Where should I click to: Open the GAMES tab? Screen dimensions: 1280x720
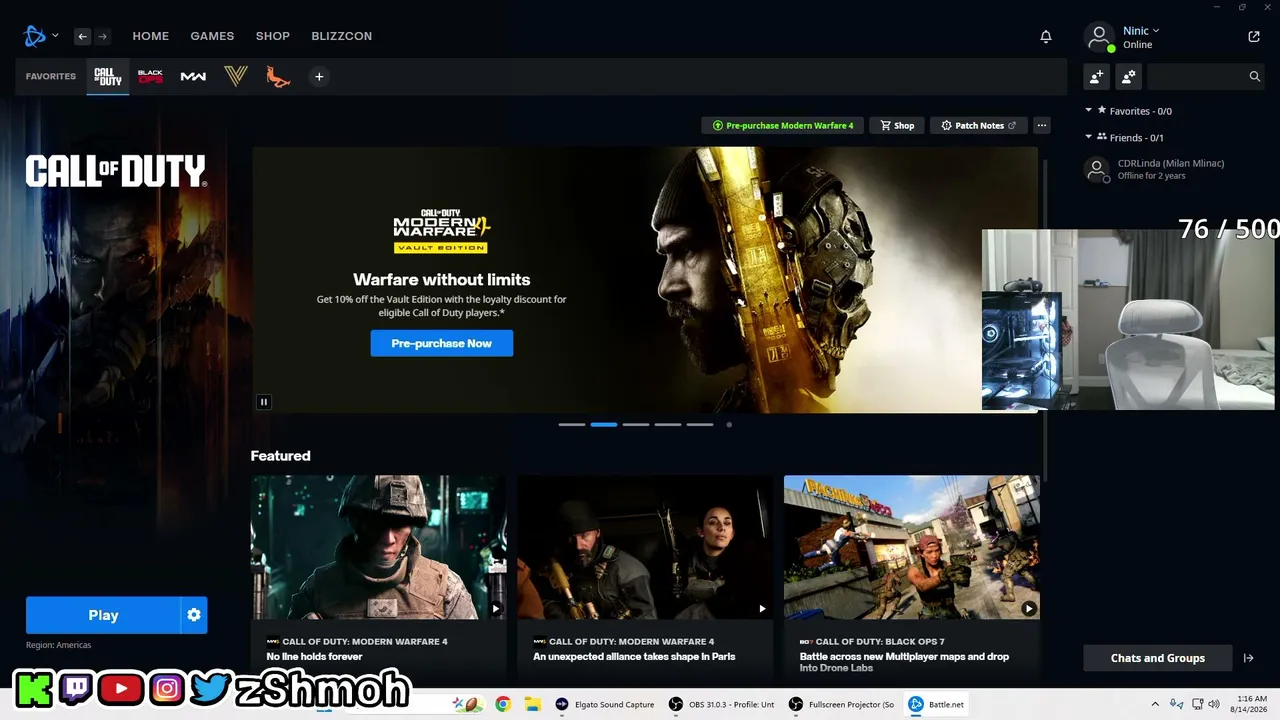[x=212, y=36]
